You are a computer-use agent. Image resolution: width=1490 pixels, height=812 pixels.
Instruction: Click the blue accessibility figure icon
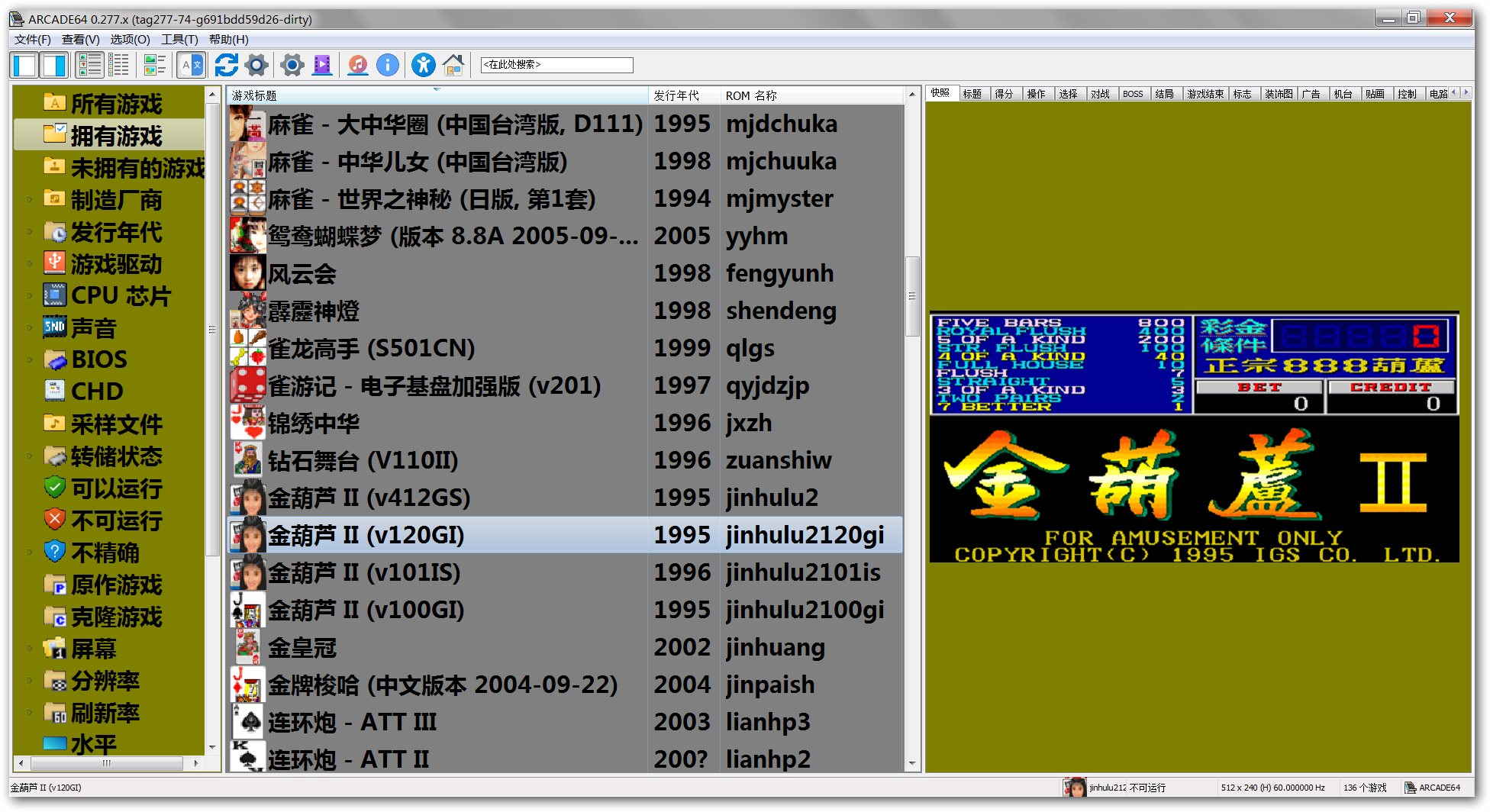[x=424, y=66]
